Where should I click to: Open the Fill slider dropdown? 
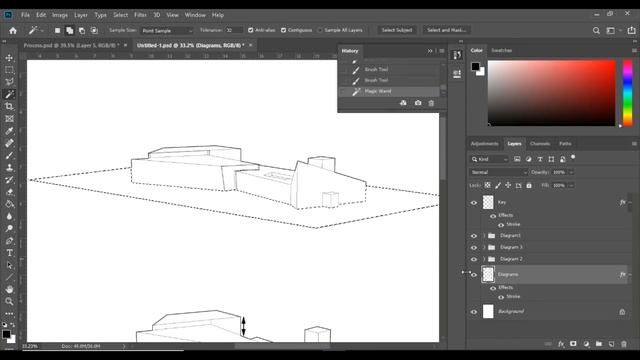pos(571,186)
